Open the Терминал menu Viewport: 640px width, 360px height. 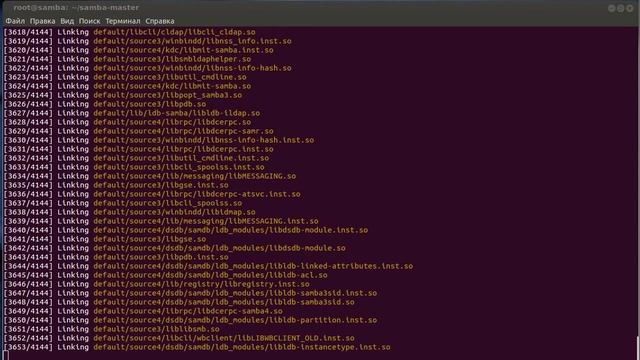[x=123, y=21]
